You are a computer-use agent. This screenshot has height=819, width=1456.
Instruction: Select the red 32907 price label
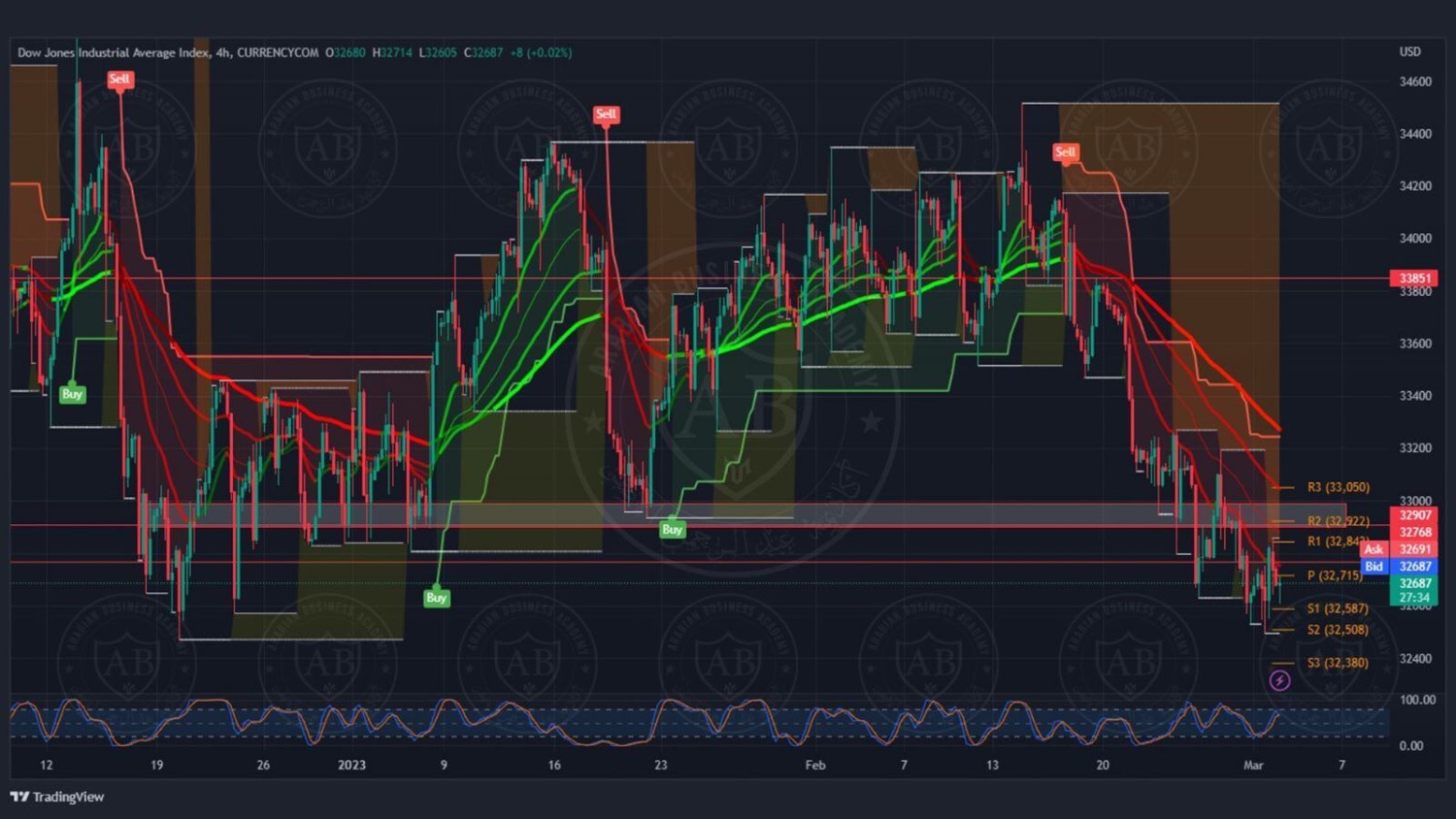(x=1414, y=515)
